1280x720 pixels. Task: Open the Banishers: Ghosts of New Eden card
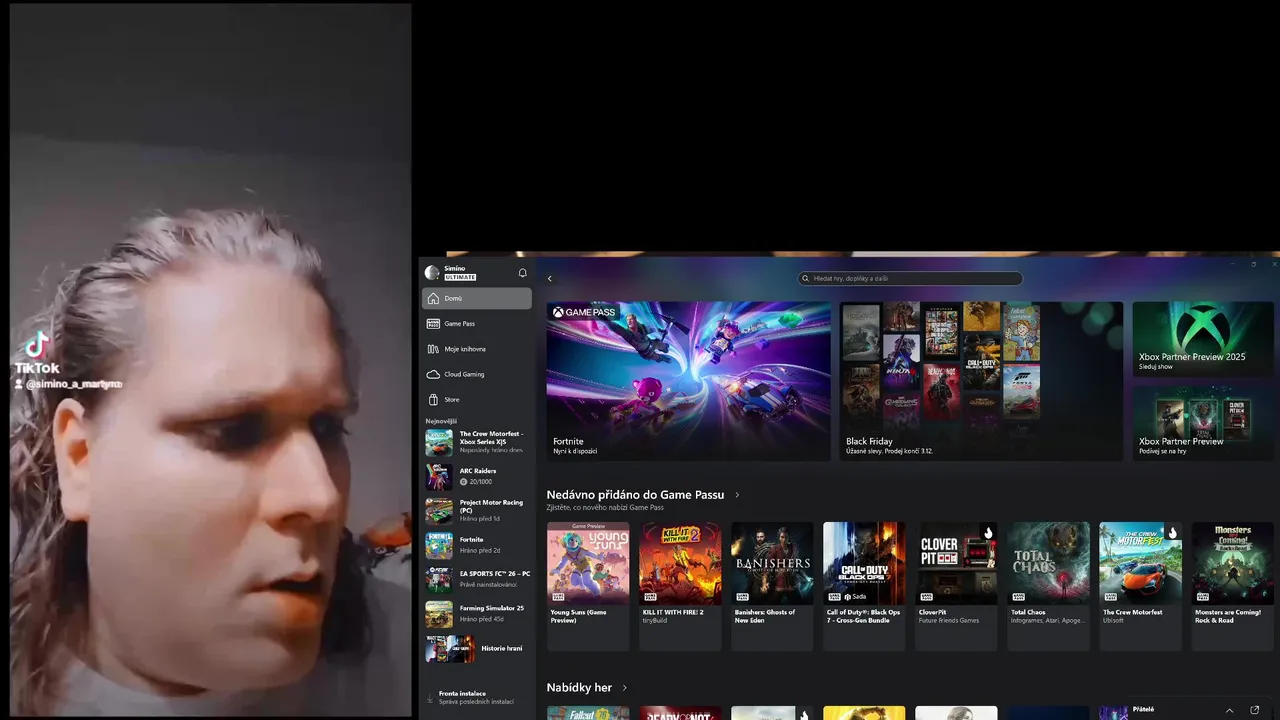tap(772, 586)
